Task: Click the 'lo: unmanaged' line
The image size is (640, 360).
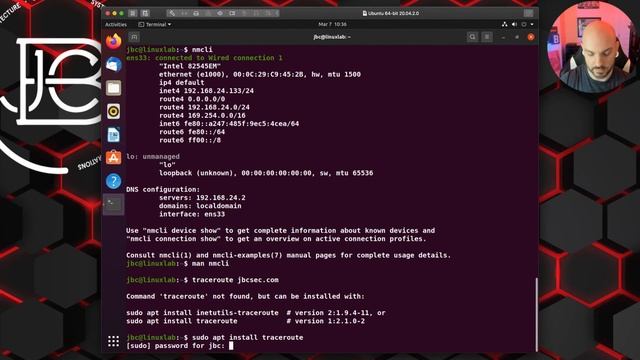Action: point(153,156)
